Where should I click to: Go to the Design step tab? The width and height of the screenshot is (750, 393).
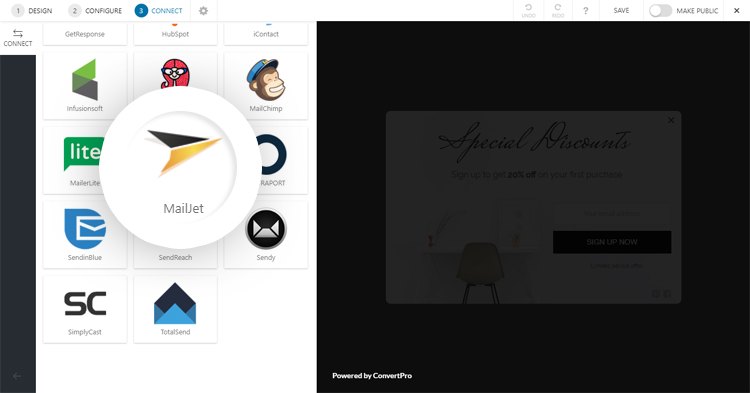32,11
